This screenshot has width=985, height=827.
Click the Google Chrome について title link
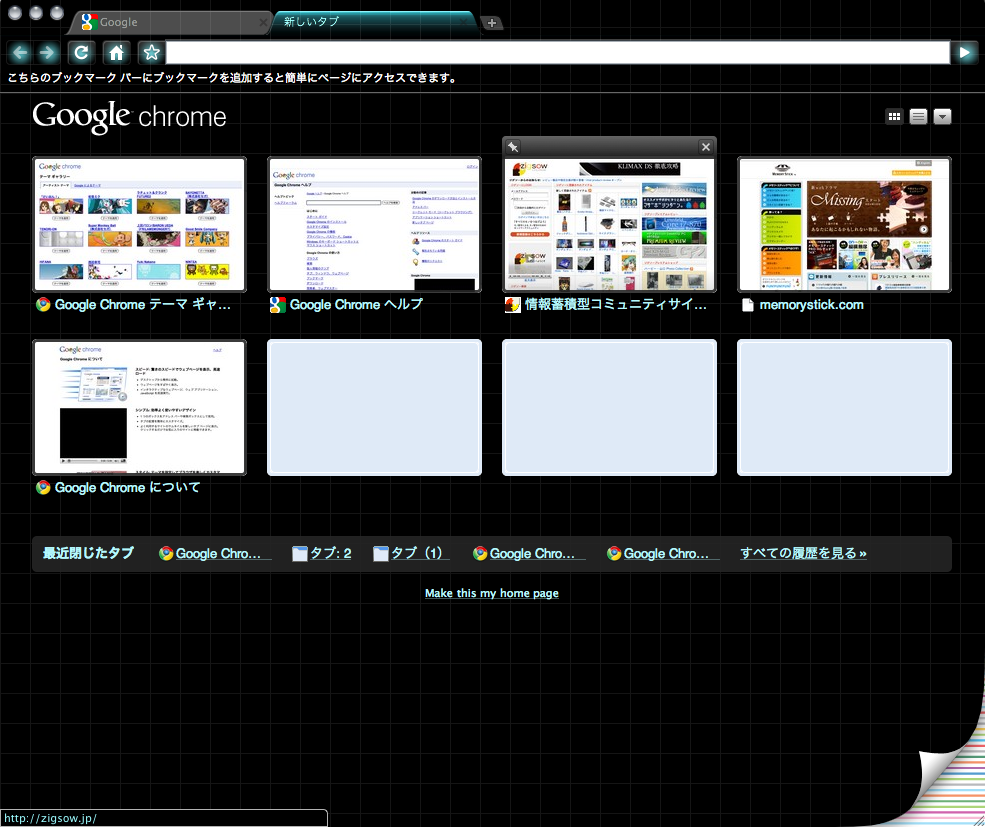128,488
